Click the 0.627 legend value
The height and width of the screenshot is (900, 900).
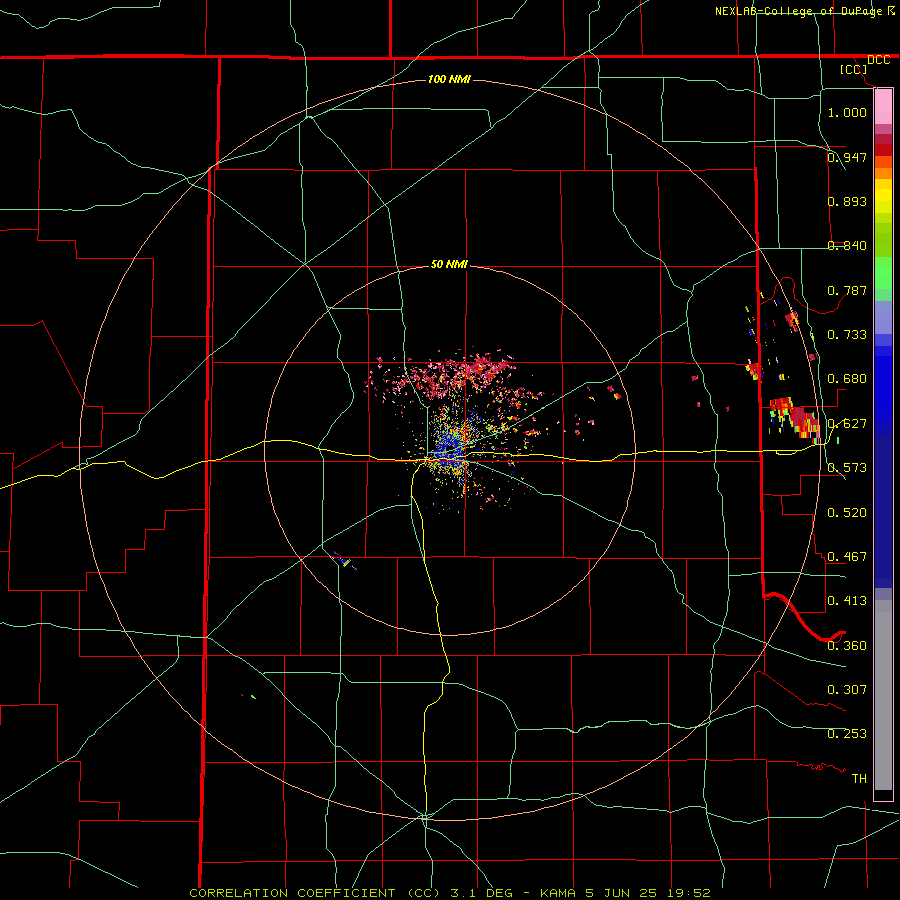click(x=847, y=423)
